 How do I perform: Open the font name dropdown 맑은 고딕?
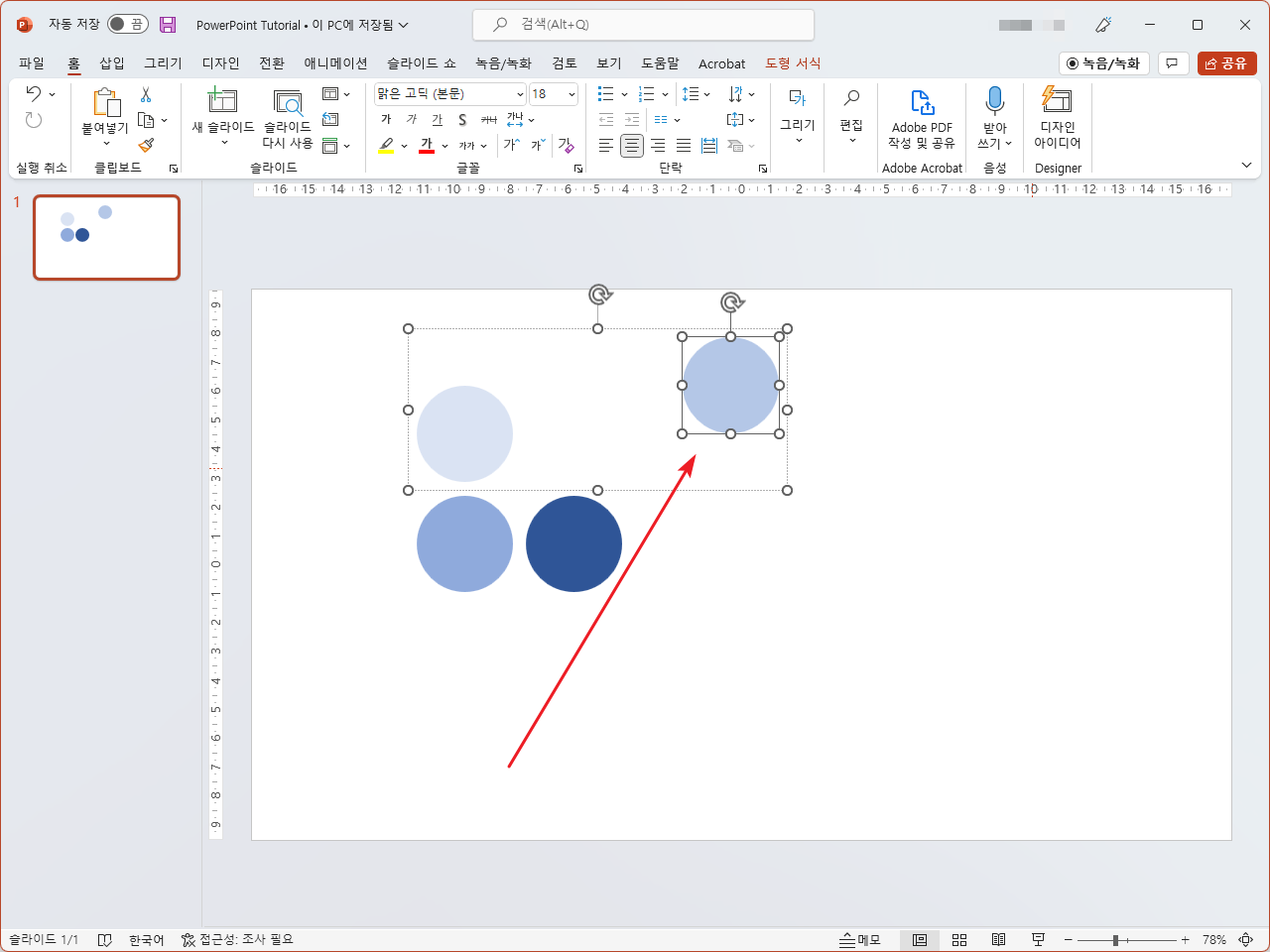[520, 94]
